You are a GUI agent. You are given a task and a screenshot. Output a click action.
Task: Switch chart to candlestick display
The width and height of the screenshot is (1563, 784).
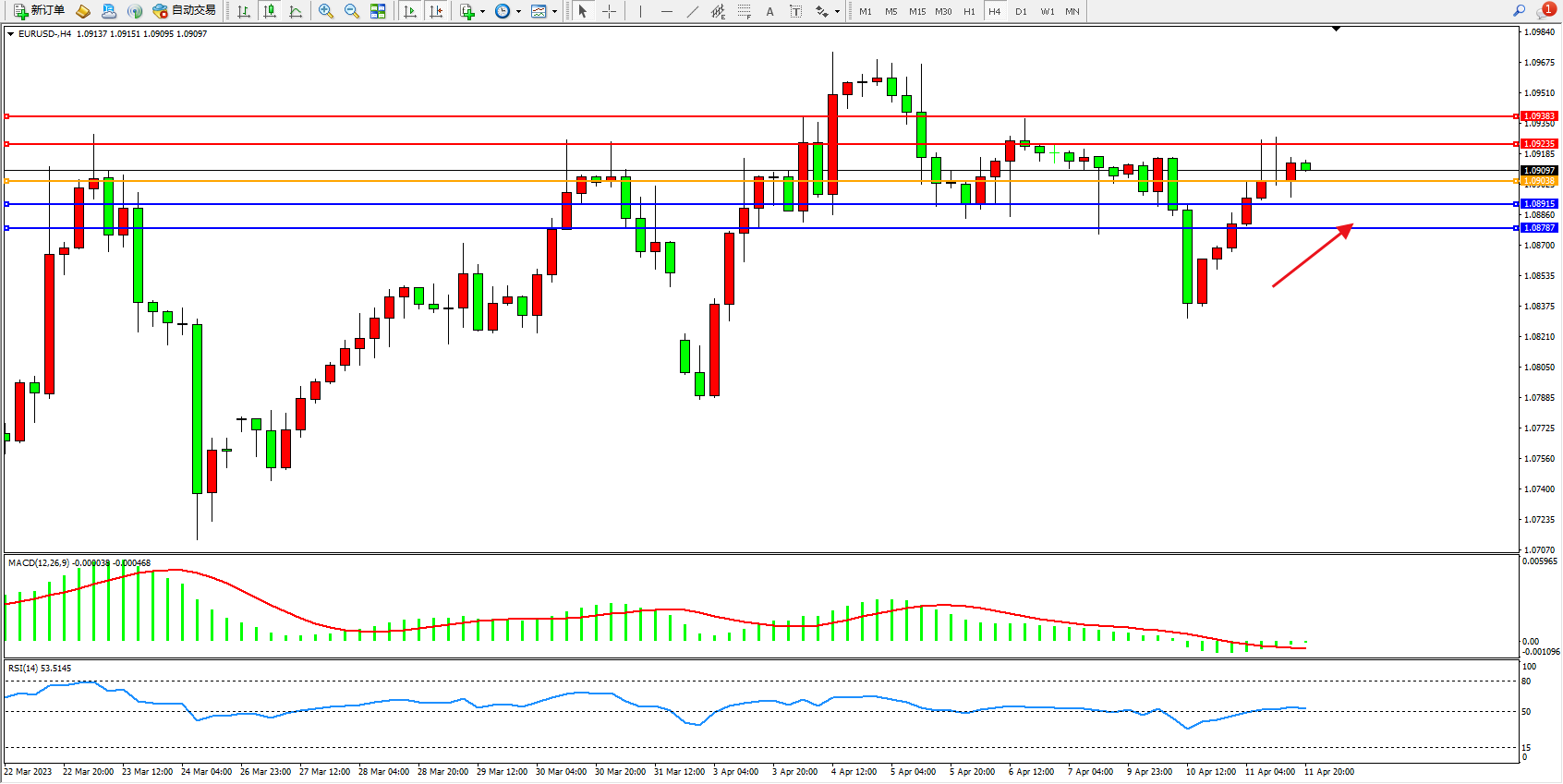coord(270,11)
